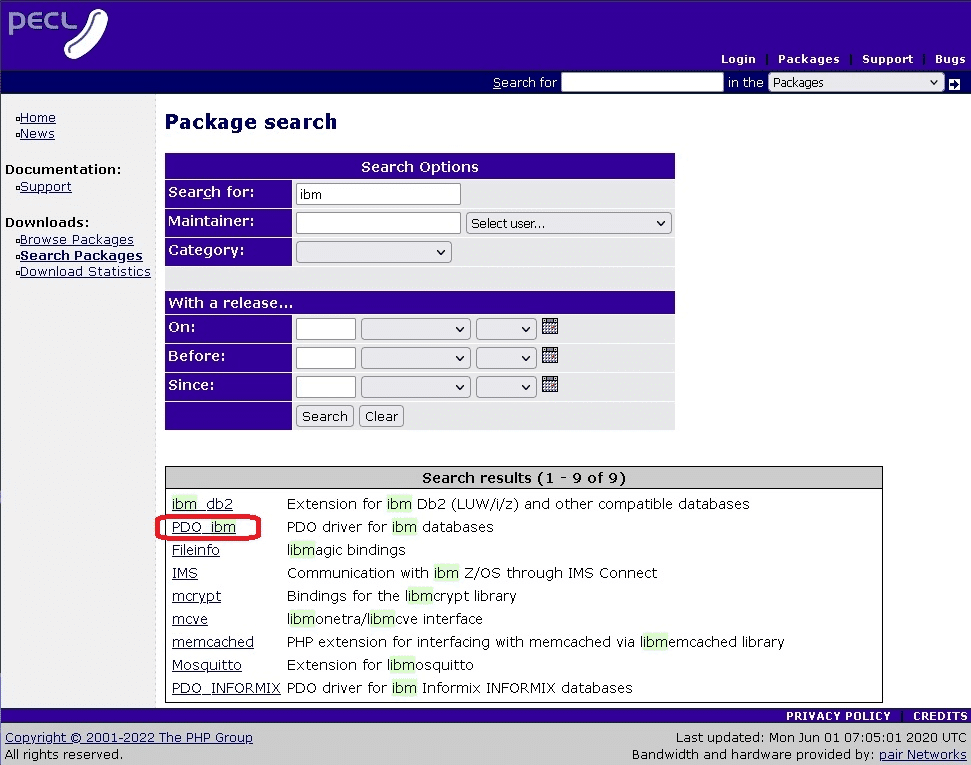Image resolution: width=971 pixels, height=765 pixels.
Task: Open the month dropdown in the On row
Action: coord(415,328)
